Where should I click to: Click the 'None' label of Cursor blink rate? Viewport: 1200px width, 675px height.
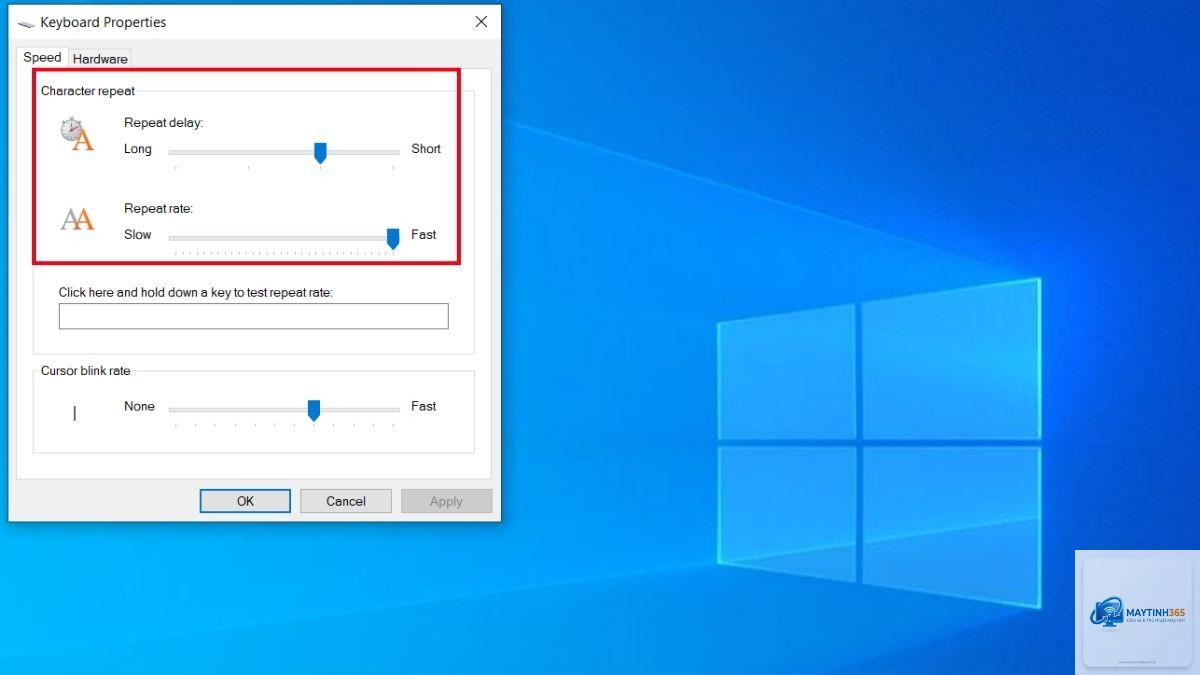[x=139, y=407]
